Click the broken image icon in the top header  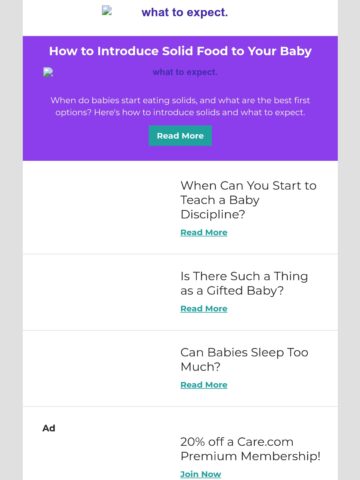point(107,11)
